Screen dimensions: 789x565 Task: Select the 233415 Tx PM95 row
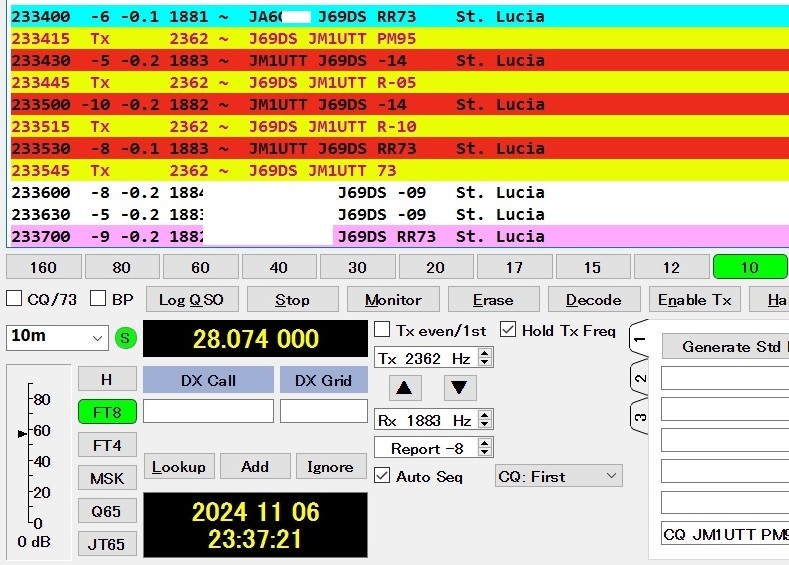tap(400, 39)
